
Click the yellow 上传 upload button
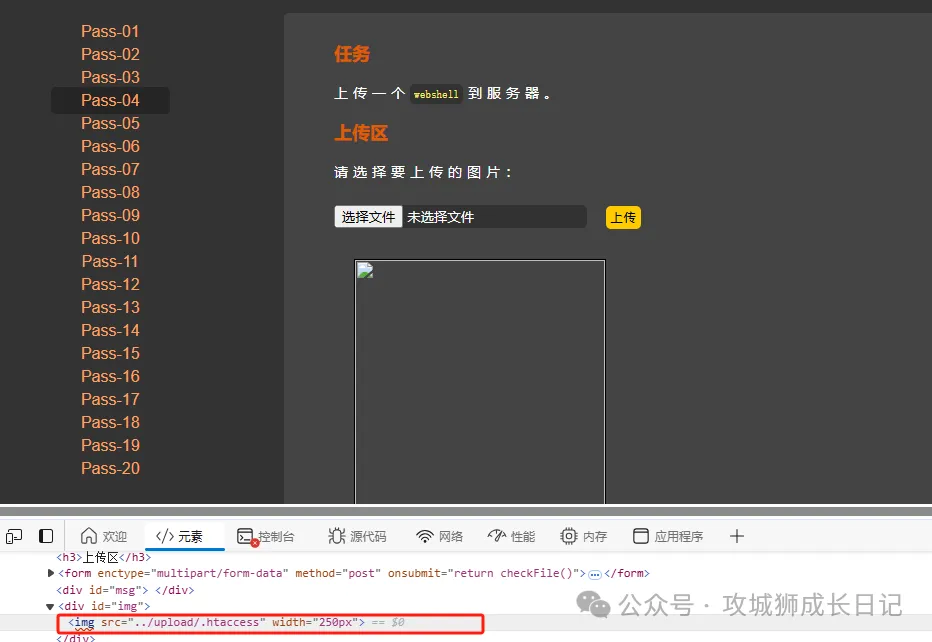point(623,218)
